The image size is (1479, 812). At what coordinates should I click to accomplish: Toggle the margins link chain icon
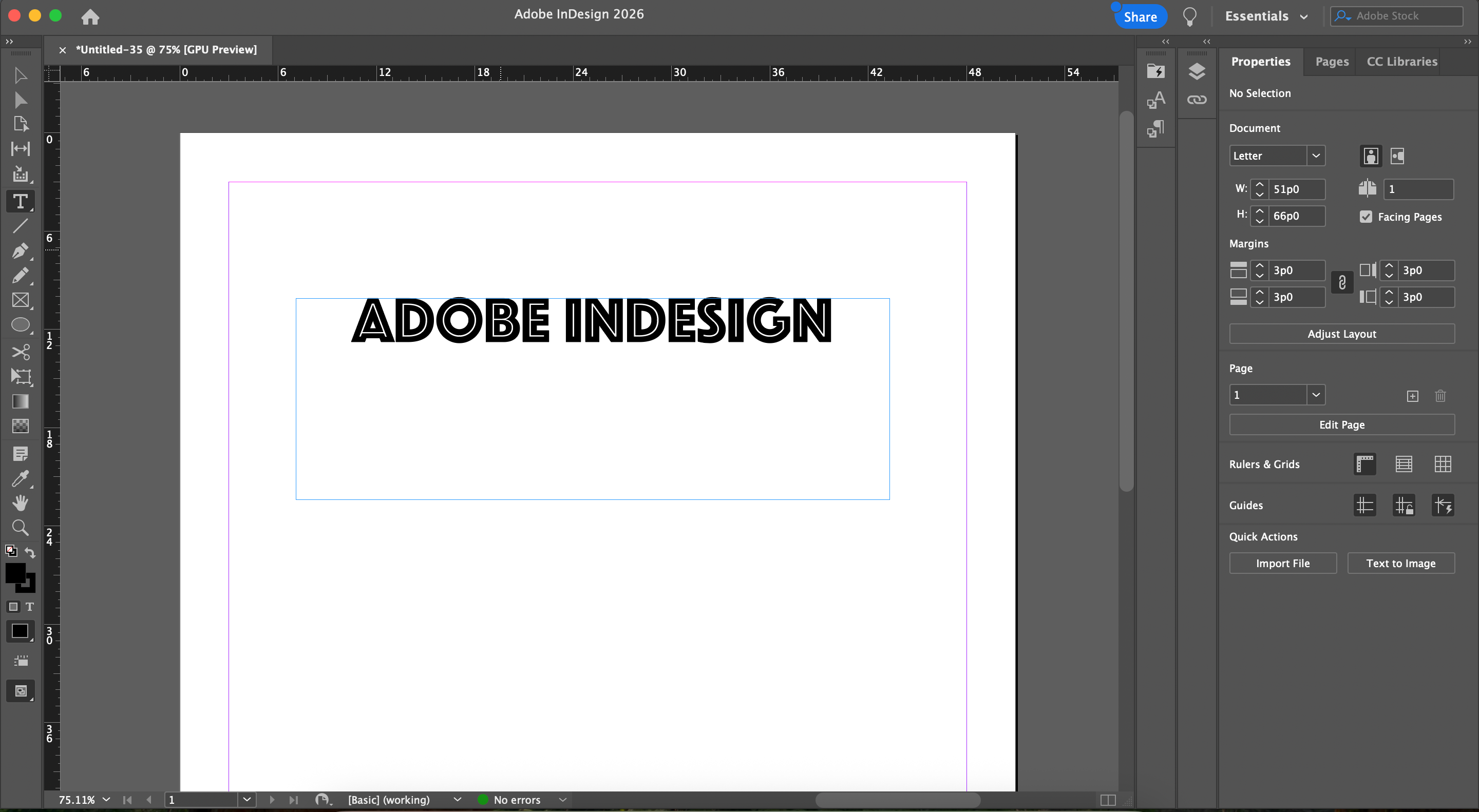click(1342, 283)
